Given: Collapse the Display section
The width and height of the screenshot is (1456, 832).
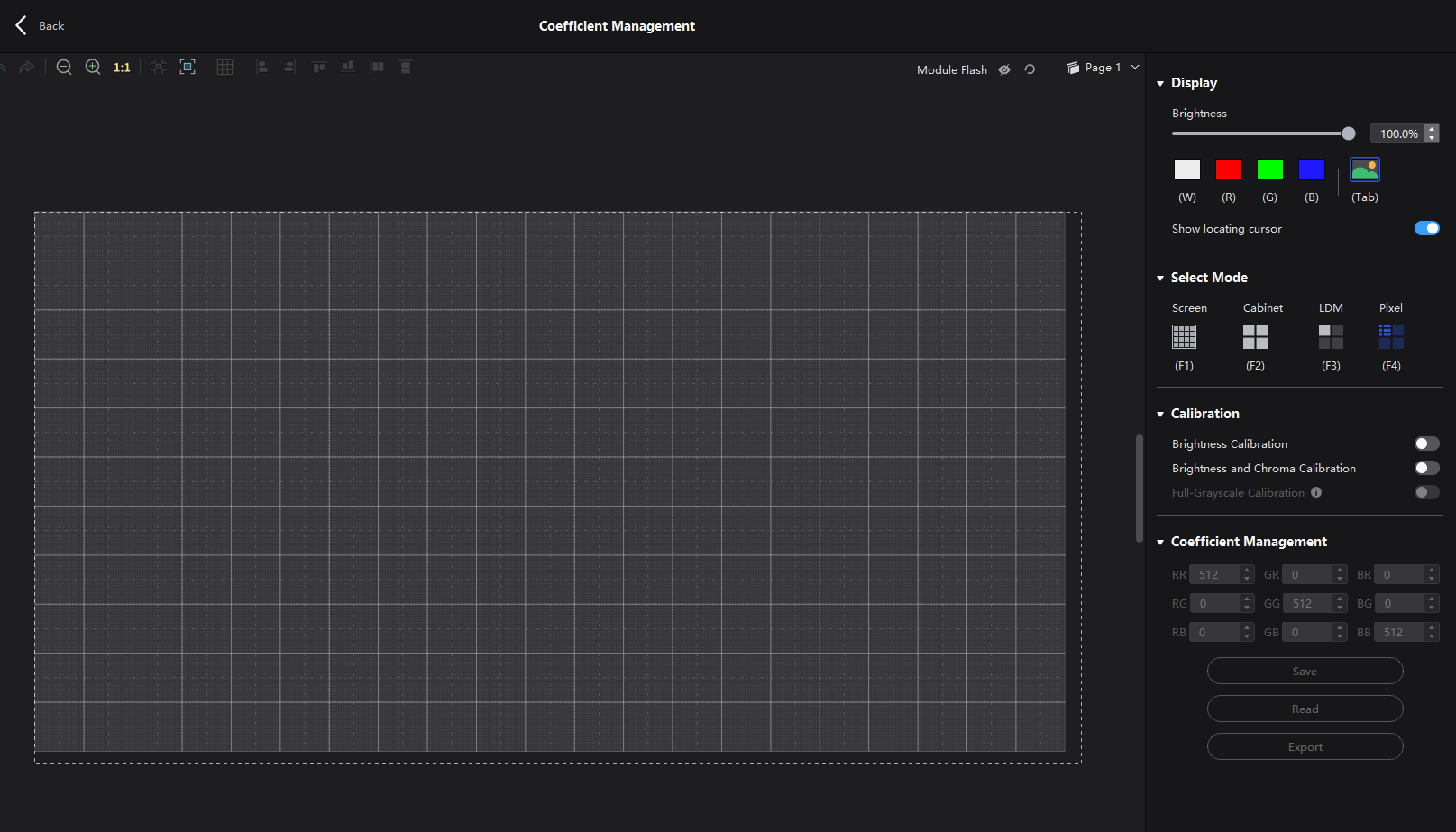Looking at the screenshot, I should (x=1160, y=83).
